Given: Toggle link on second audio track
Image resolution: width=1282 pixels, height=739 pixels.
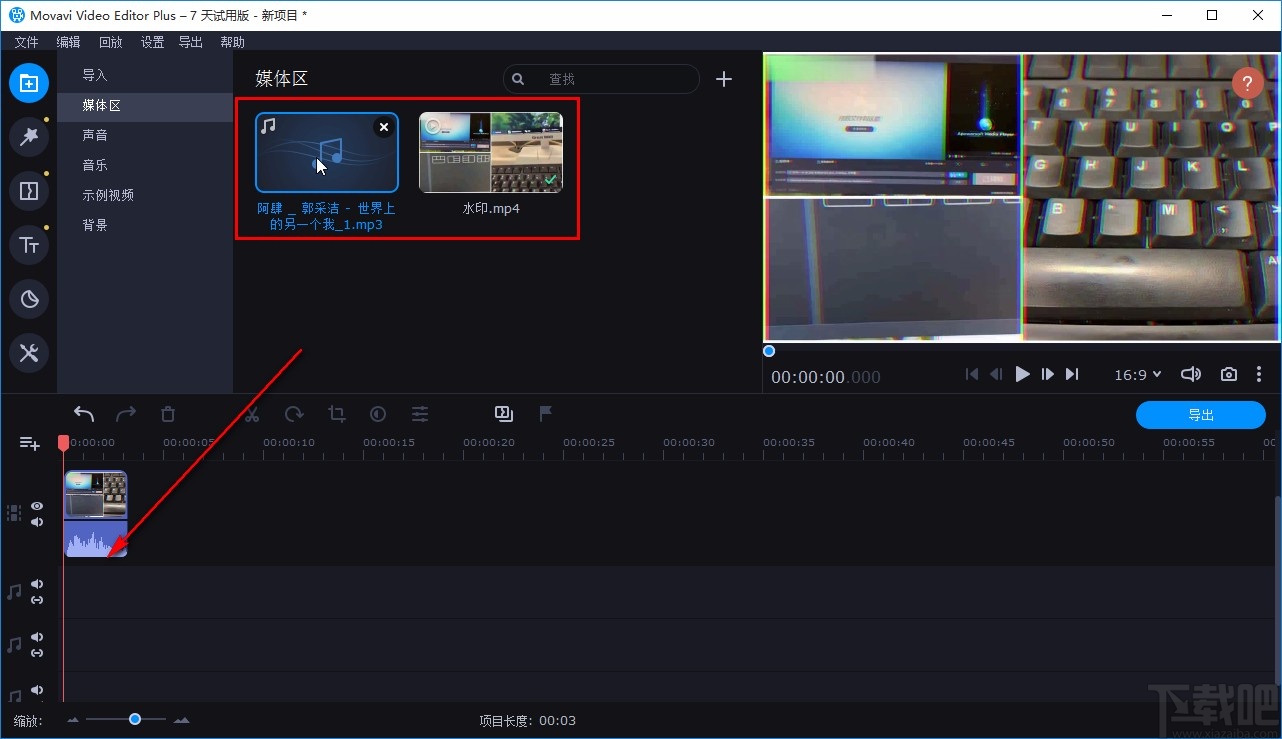Looking at the screenshot, I should tap(37, 653).
